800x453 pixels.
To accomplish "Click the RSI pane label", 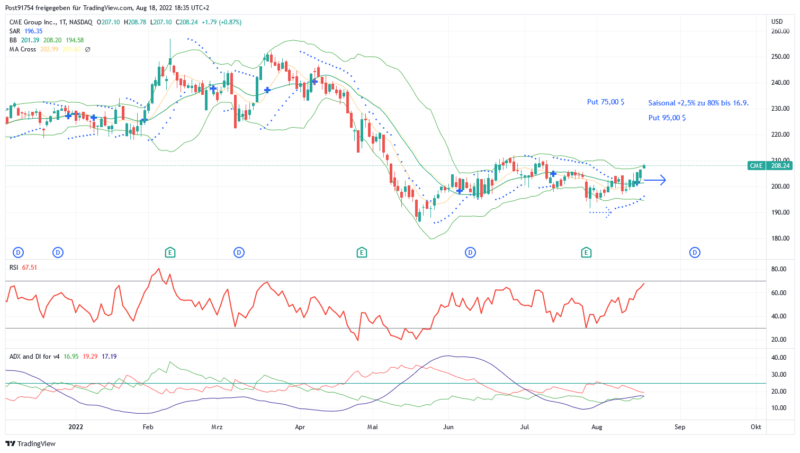I will coord(13,268).
